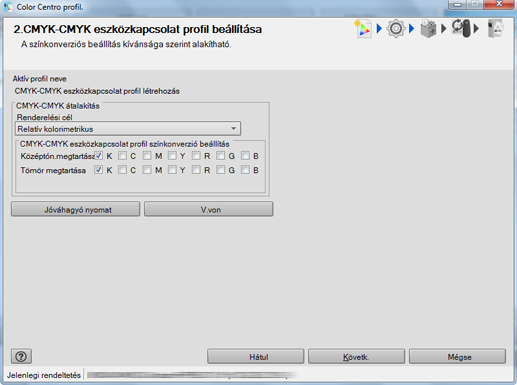Image resolution: width=517 pixels, height=385 pixels.
Task: Enable Középtón megtartása M checkbox
Action: (147, 156)
